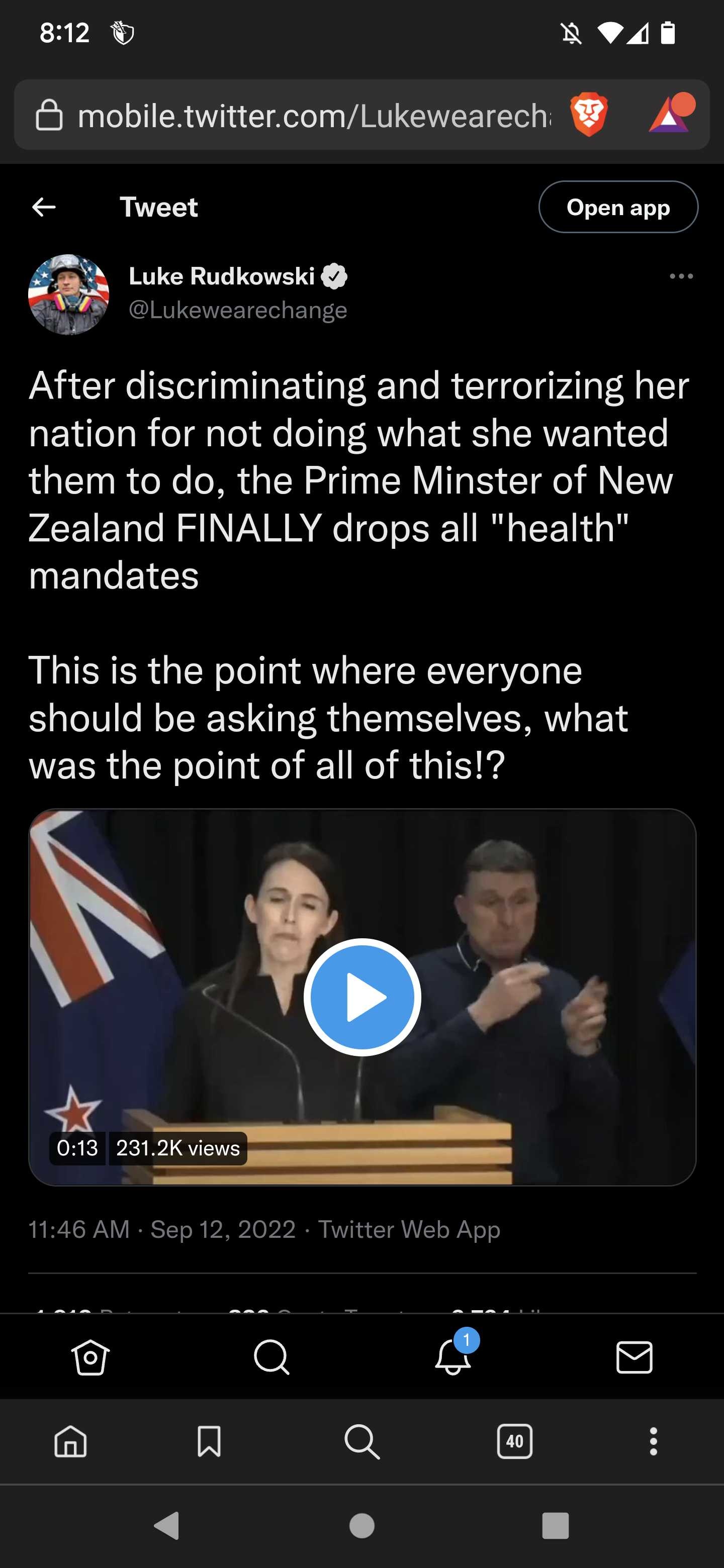Screen dimensions: 724x1568
Task: Play the Jacinda Ardern video
Action: point(363,997)
